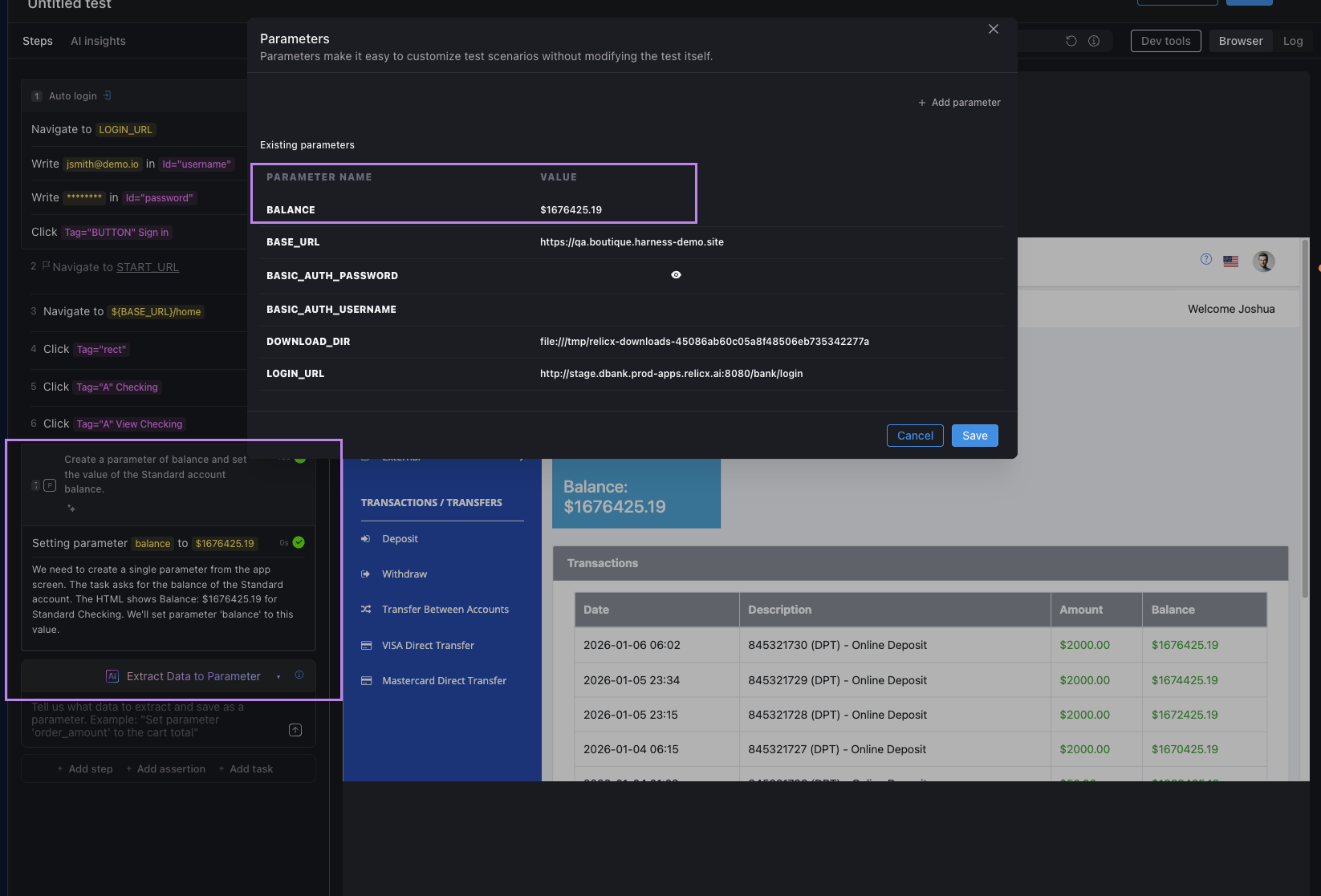Click the parameter step P icon

tap(50, 485)
